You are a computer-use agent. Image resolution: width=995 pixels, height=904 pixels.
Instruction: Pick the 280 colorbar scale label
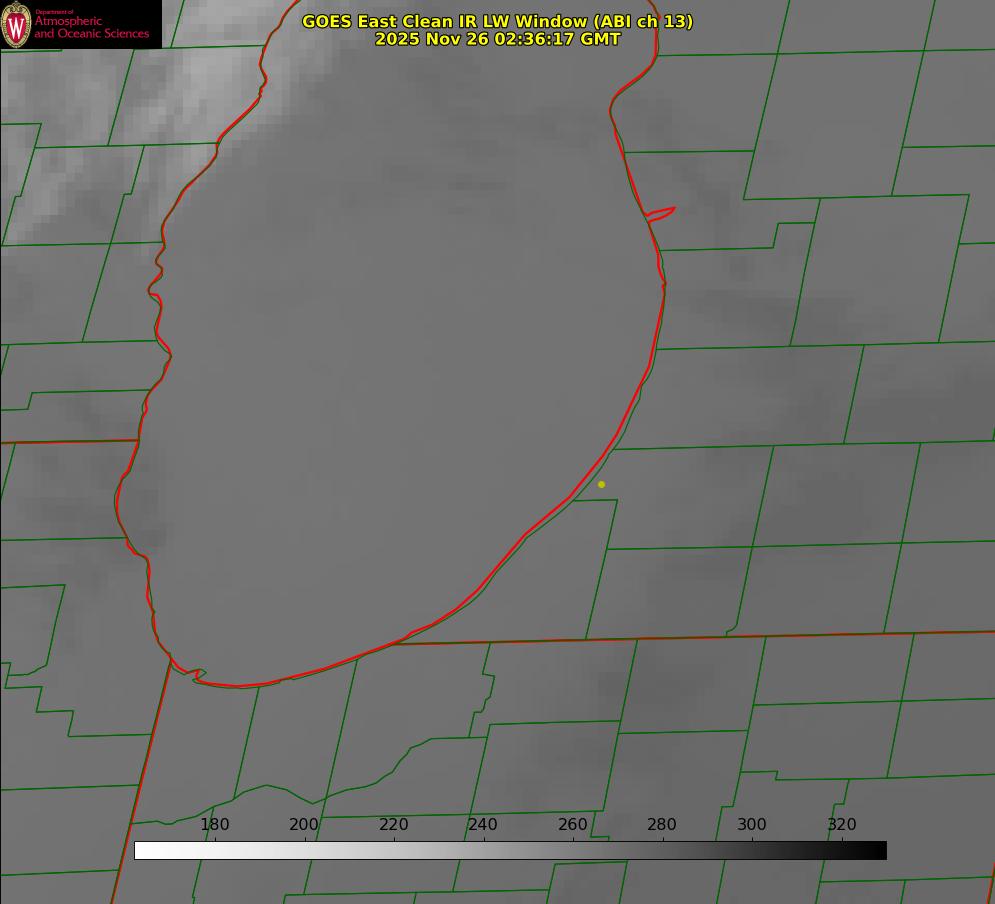(662, 824)
